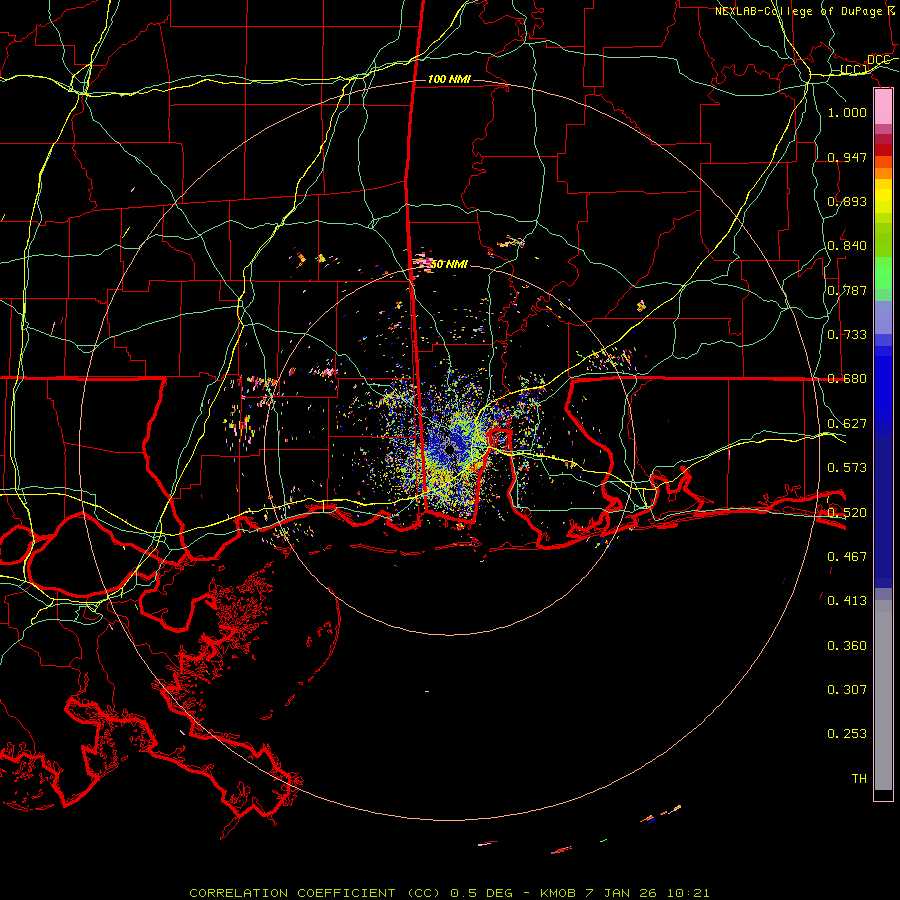Select the 0.627 legend value
This screenshot has height=900, width=900.
click(x=847, y=424)
